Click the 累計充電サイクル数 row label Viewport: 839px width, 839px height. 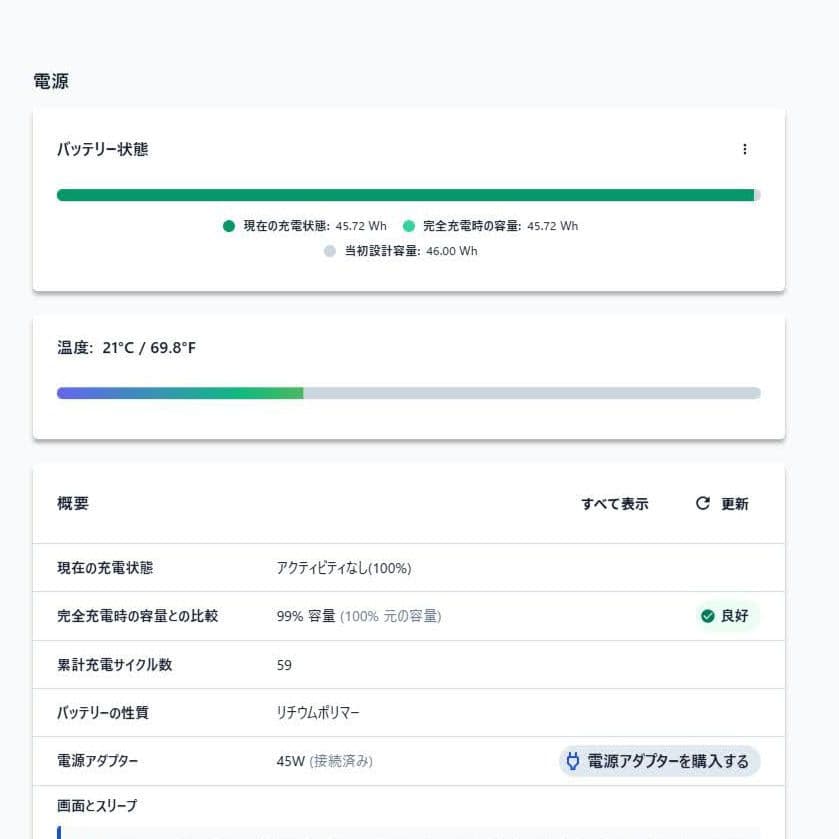[x=114, y=664]
